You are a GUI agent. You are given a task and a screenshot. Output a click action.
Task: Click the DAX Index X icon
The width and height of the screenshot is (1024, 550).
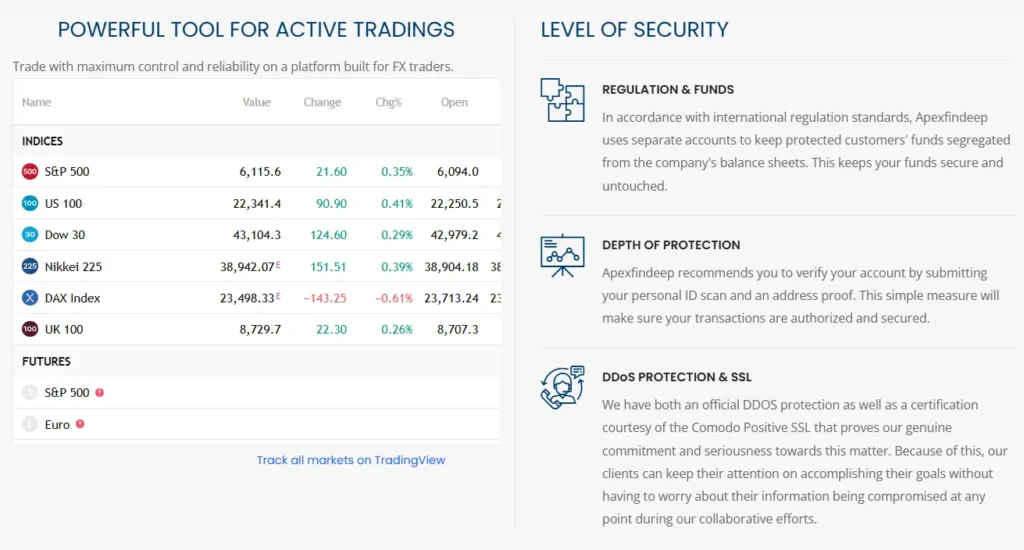[30, 298]
